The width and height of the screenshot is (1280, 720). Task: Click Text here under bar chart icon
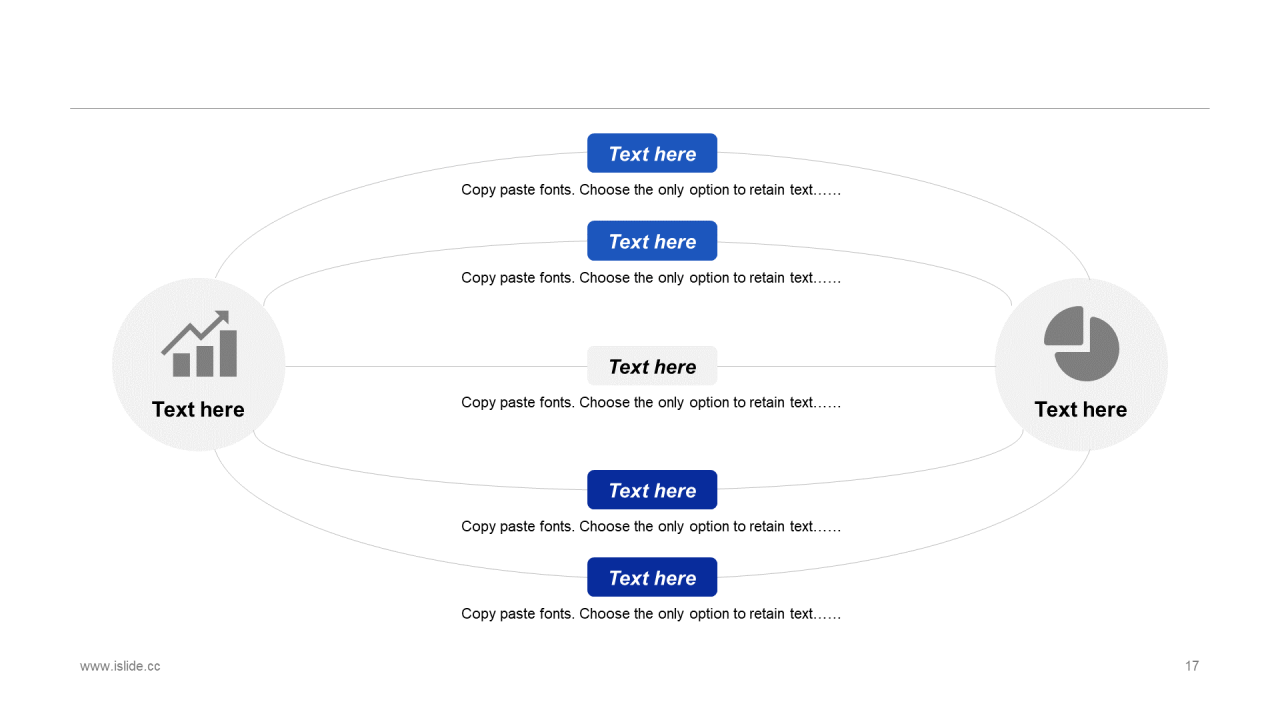point(198,409)
